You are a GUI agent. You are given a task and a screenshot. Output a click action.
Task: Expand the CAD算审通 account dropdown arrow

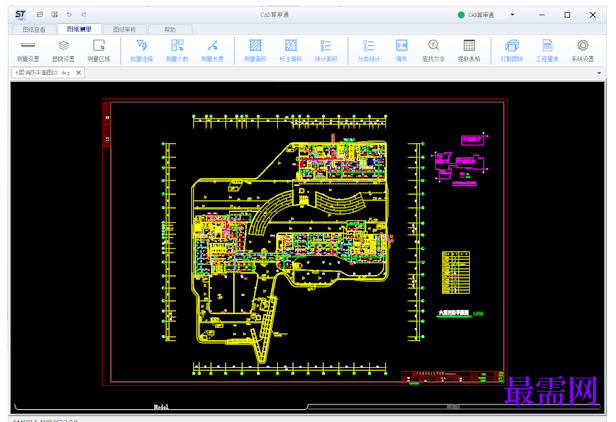point(512,15)
